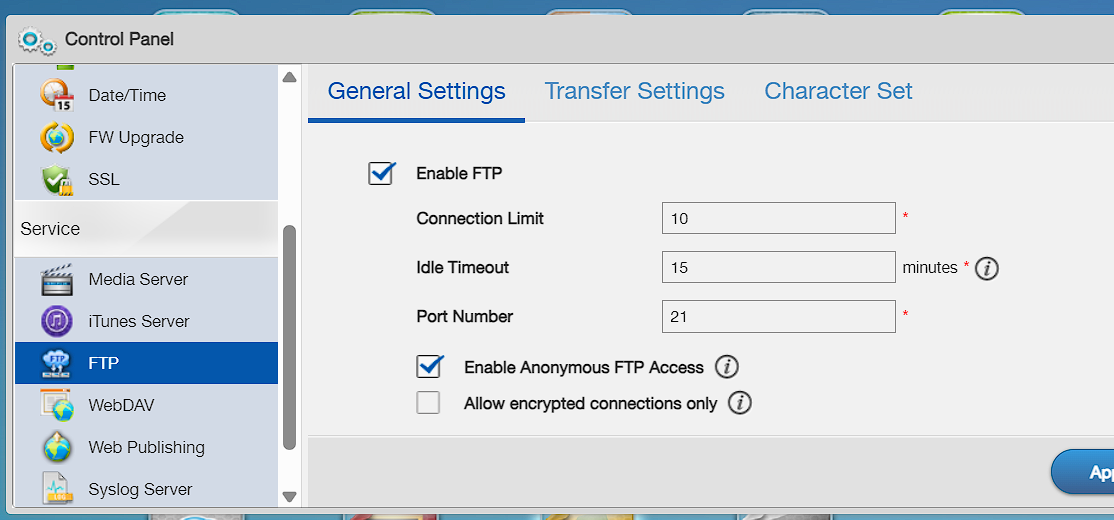Open the SSL shield icon

click(57, 180)
